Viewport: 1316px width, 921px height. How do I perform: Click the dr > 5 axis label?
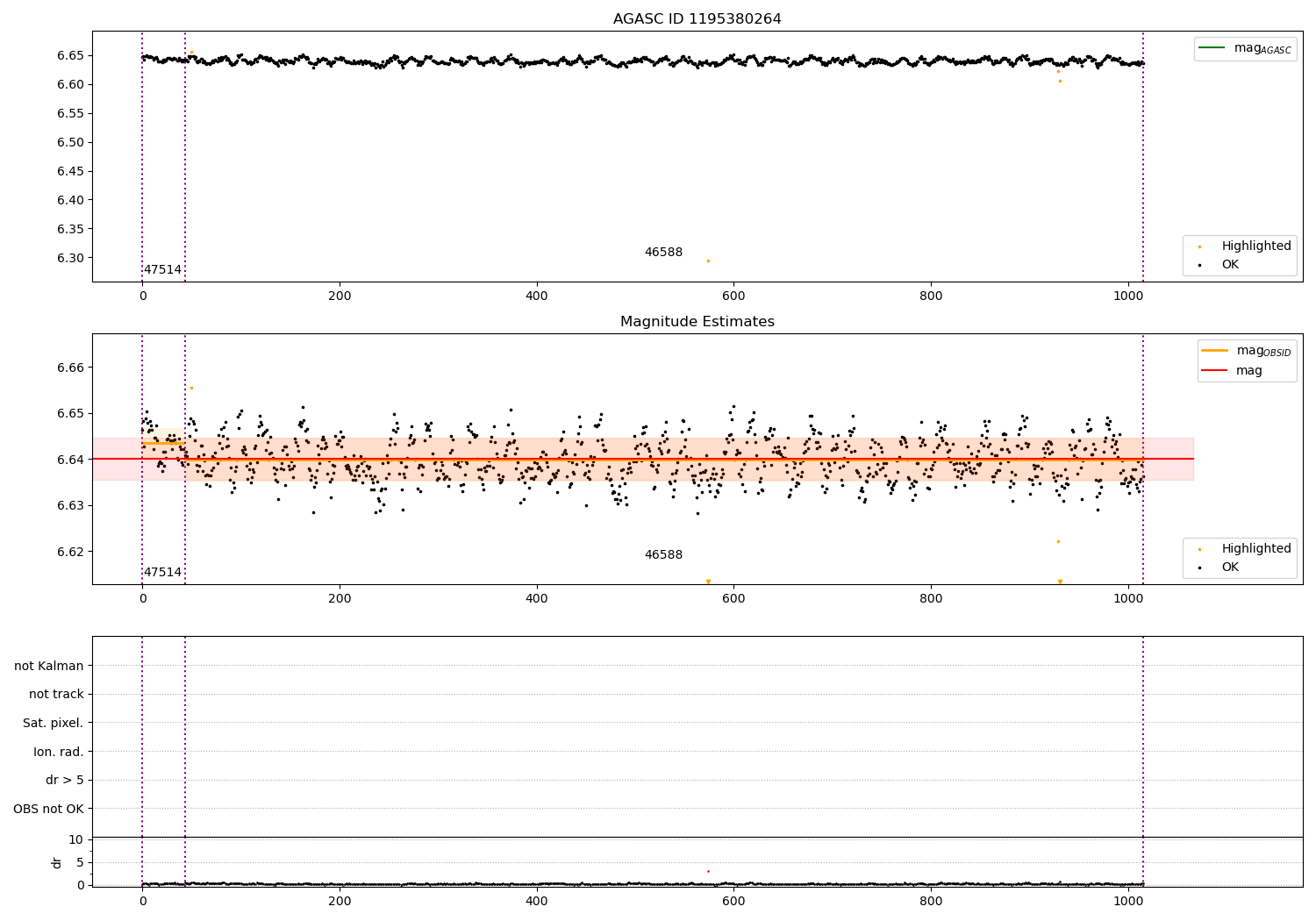65,781
